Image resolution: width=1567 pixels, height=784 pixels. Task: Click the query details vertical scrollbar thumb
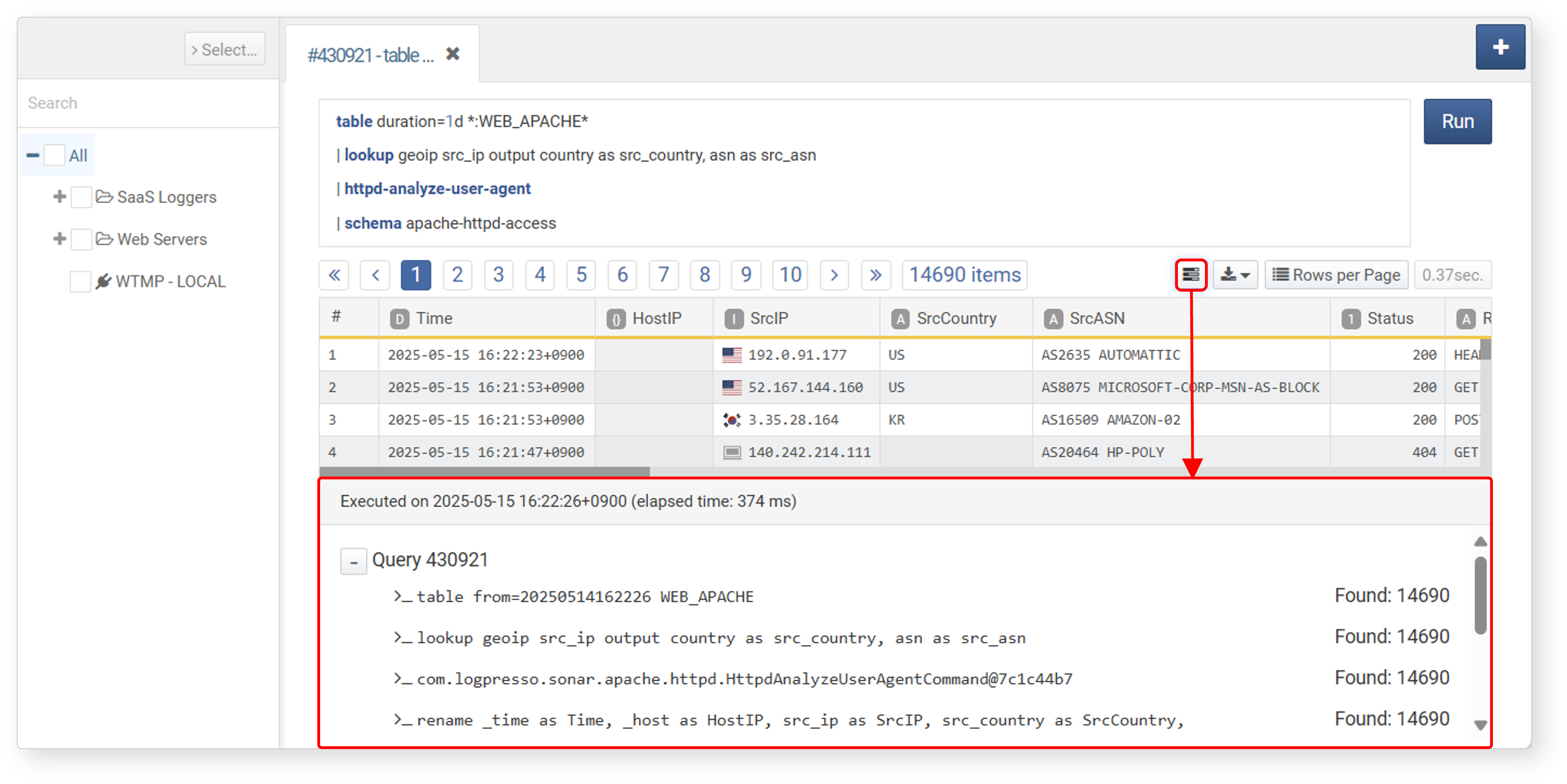click(1481, 595)
